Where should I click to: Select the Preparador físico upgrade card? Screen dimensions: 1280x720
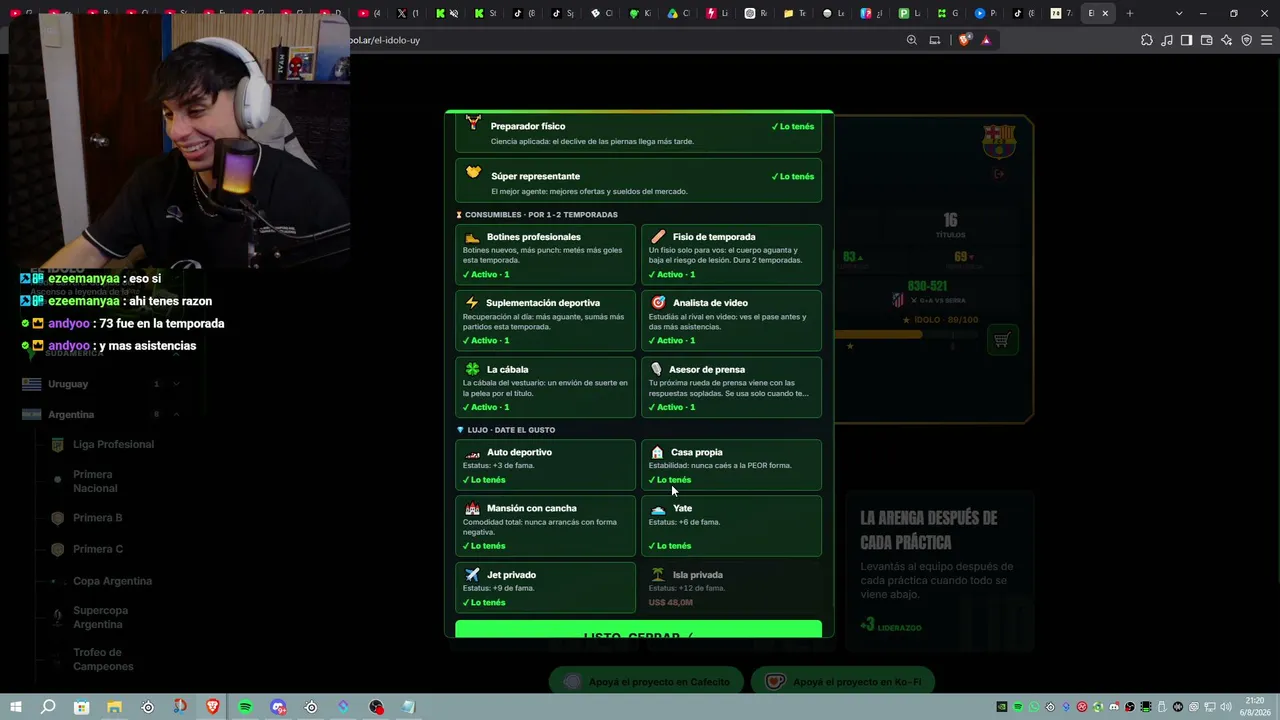pos(638,132)
